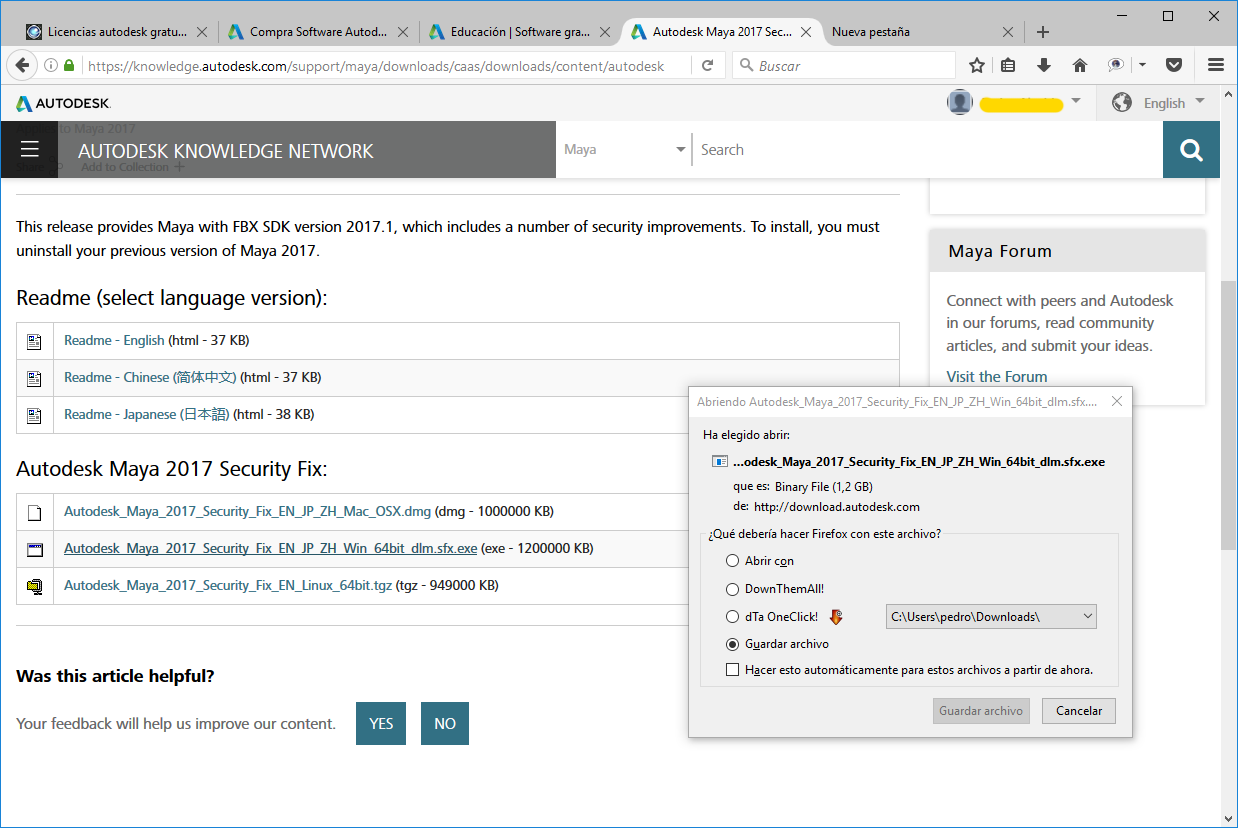Click the search magnifier in Buscar box
The width and height of the screenshot is (1238, 828).
[746, 66]
